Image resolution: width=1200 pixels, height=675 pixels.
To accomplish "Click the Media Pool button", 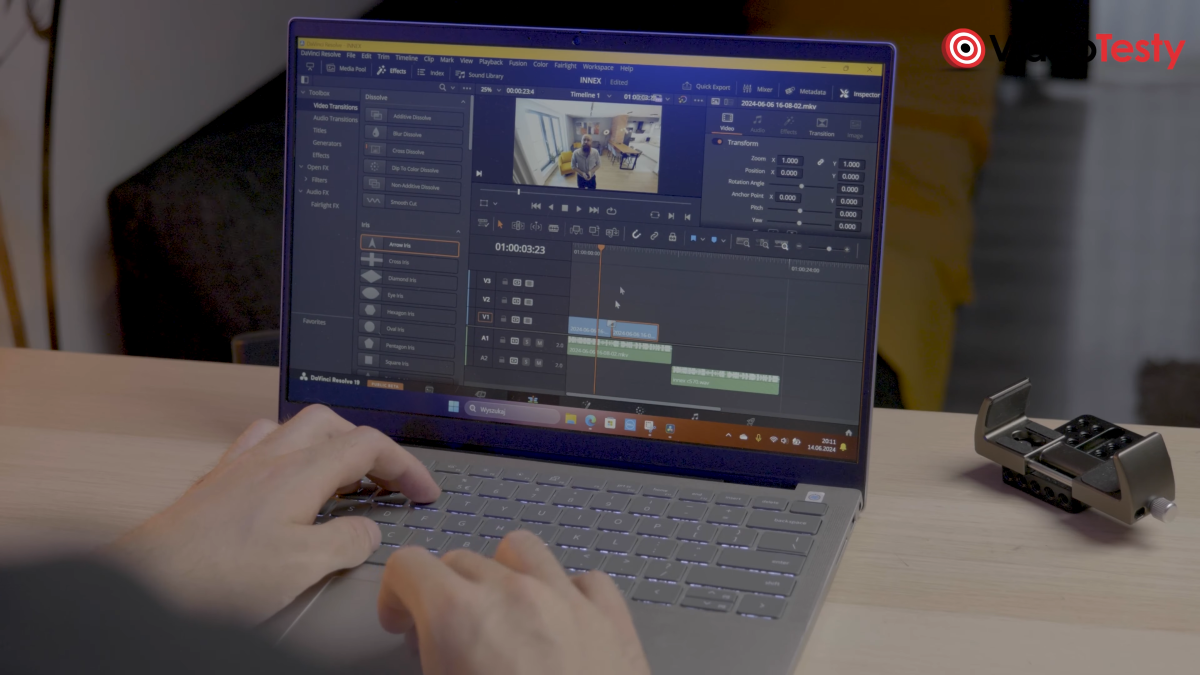I will 346,69.
